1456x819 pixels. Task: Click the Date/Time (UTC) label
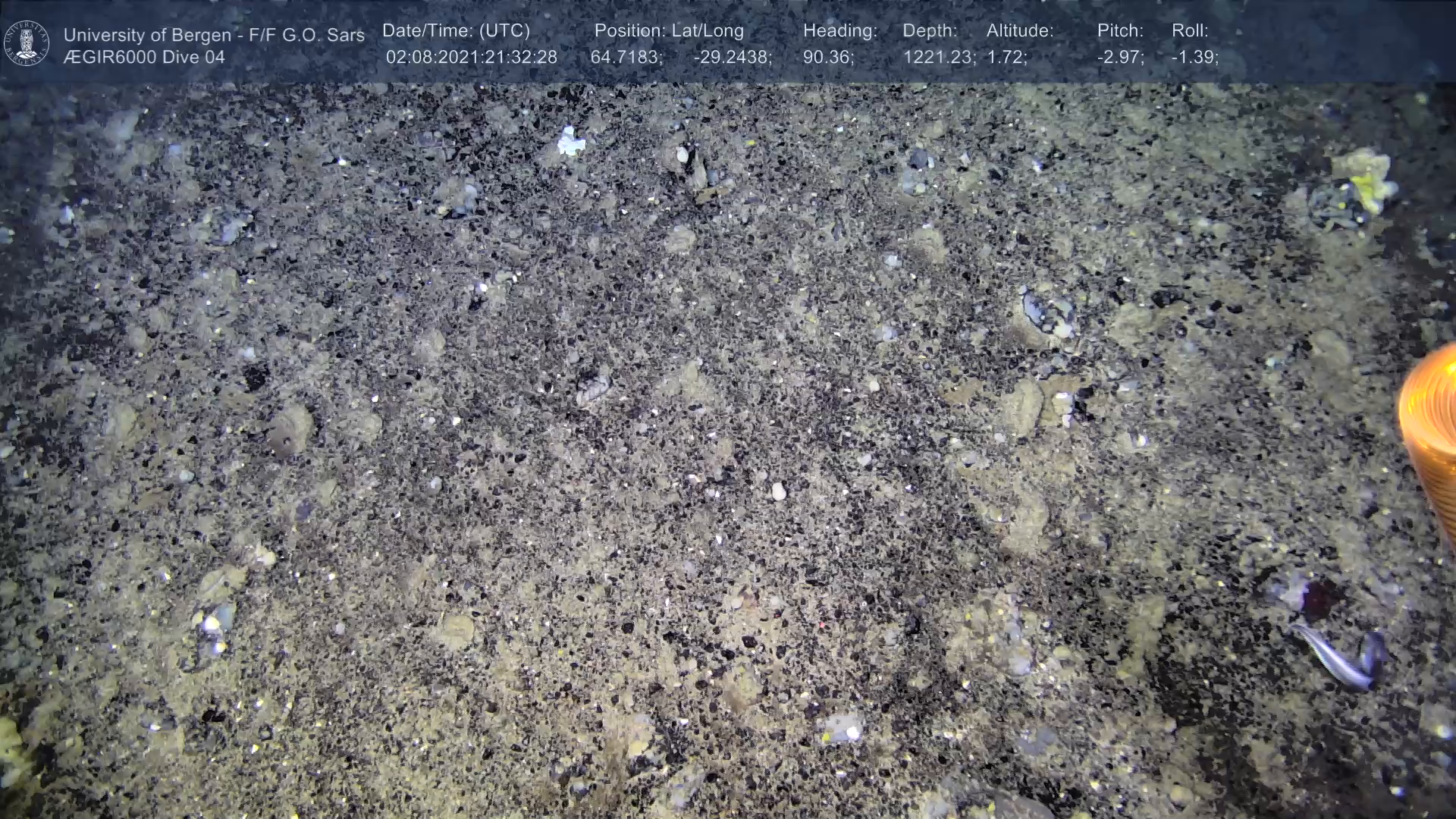456,31
